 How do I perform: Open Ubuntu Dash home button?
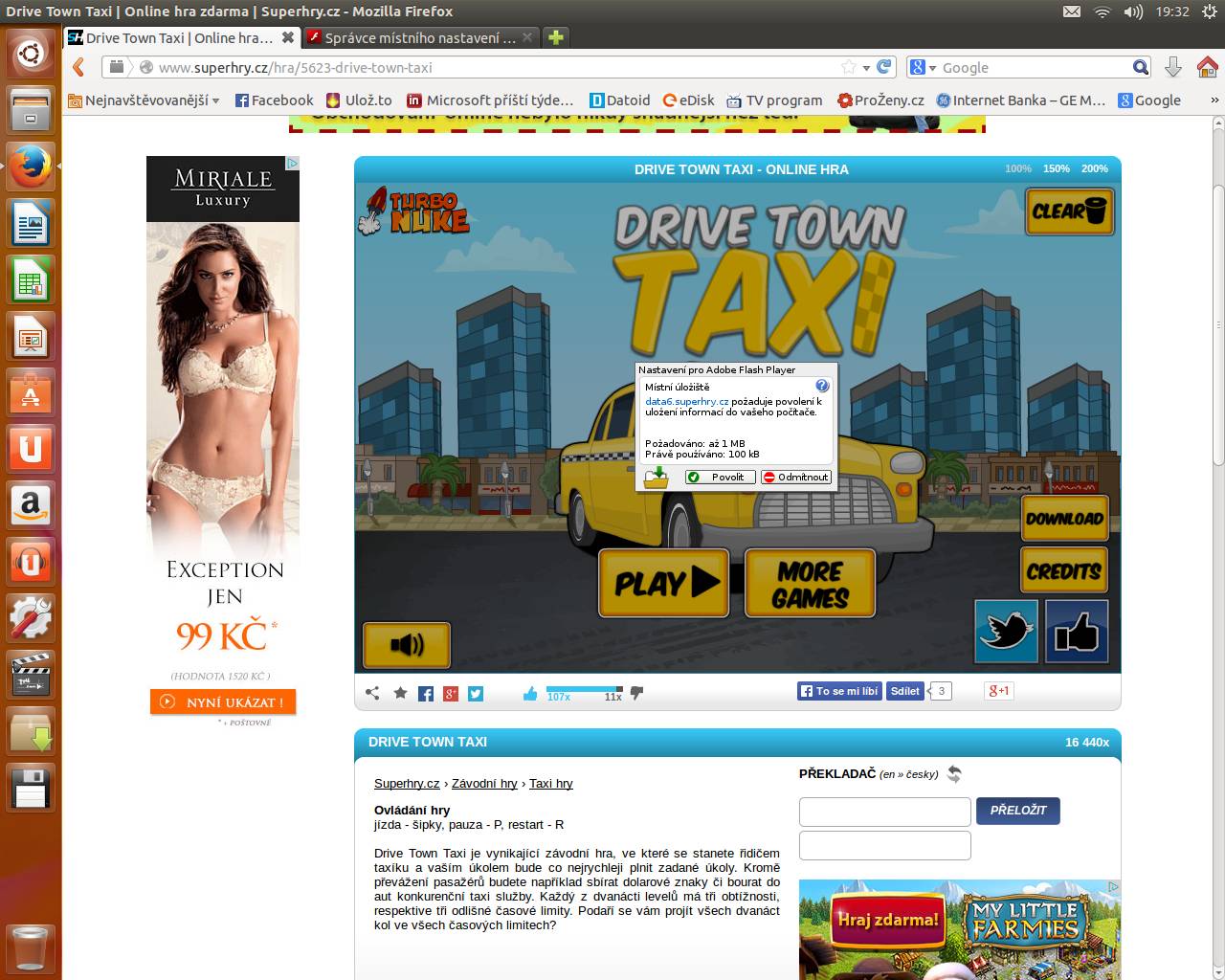pos(31,54)
